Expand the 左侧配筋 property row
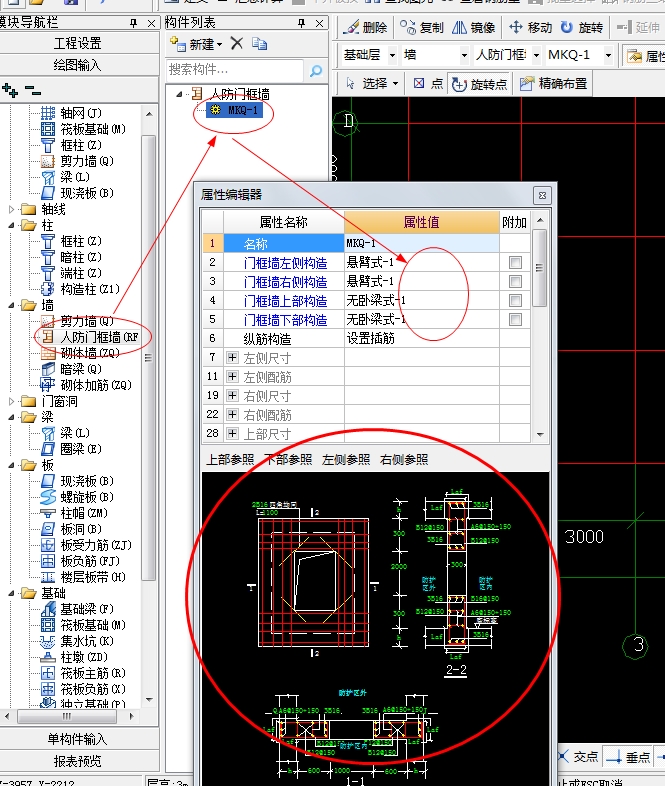 click(x=232, y=376)
